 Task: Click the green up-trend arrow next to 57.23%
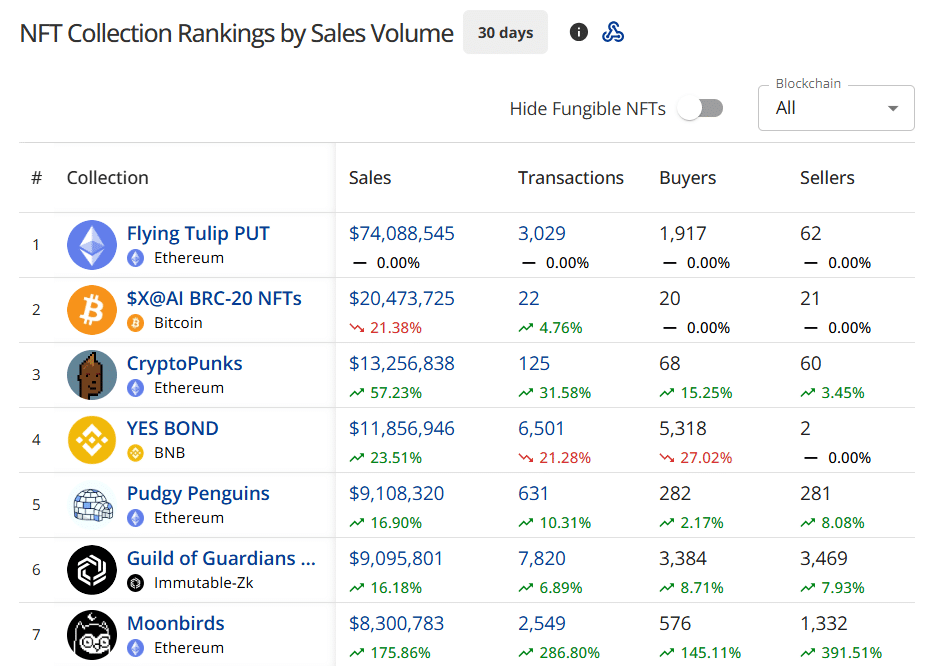357,393
